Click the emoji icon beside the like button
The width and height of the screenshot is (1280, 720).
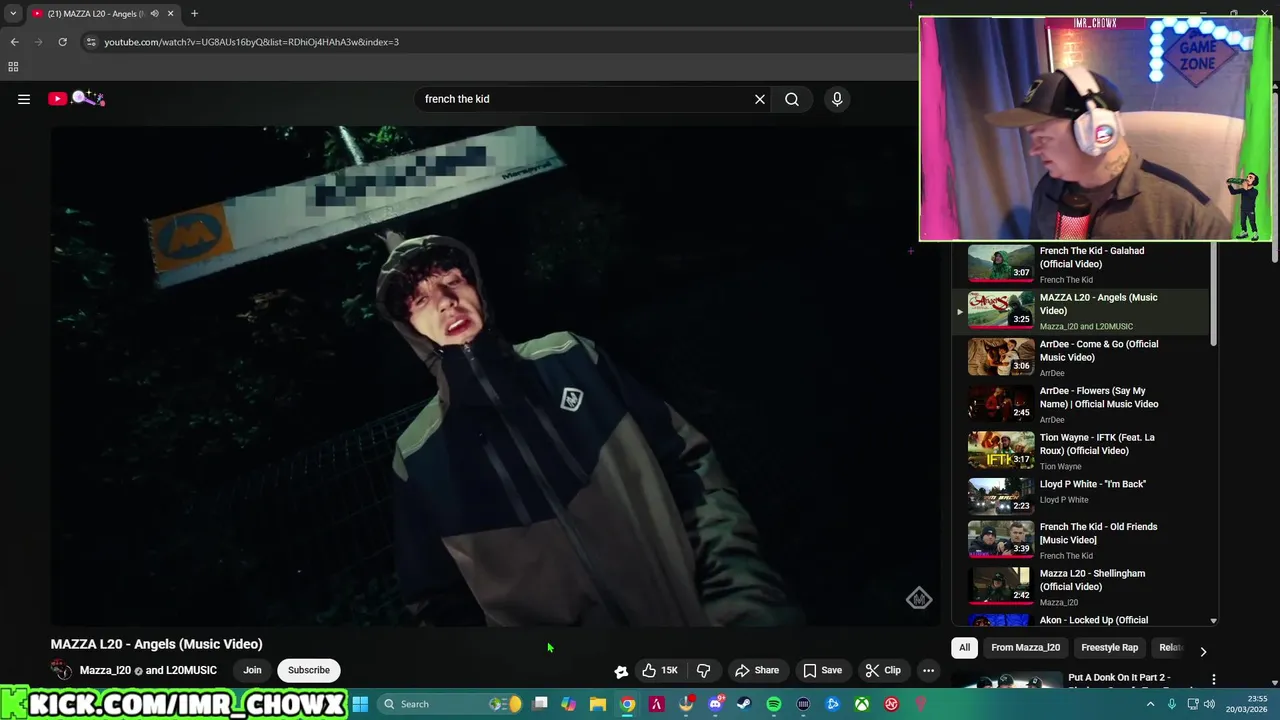(x=621, y=671)
